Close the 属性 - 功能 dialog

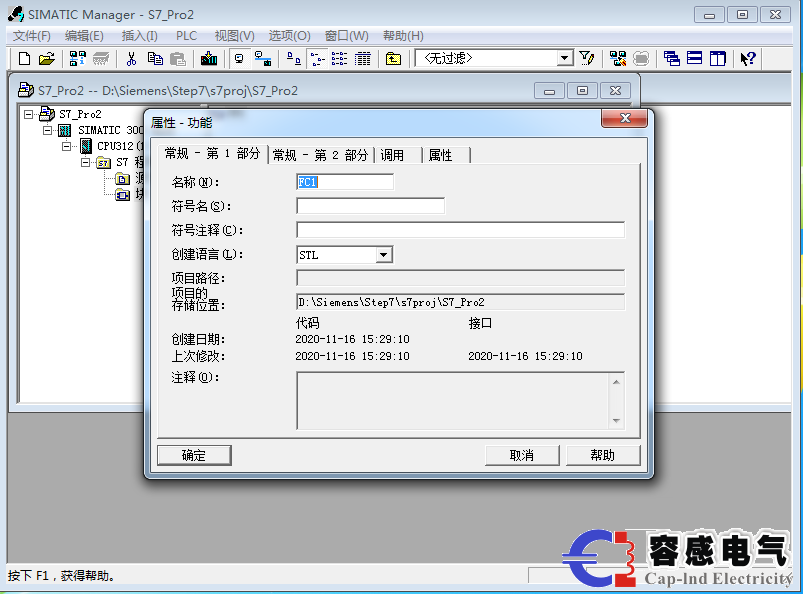(625, 118)
